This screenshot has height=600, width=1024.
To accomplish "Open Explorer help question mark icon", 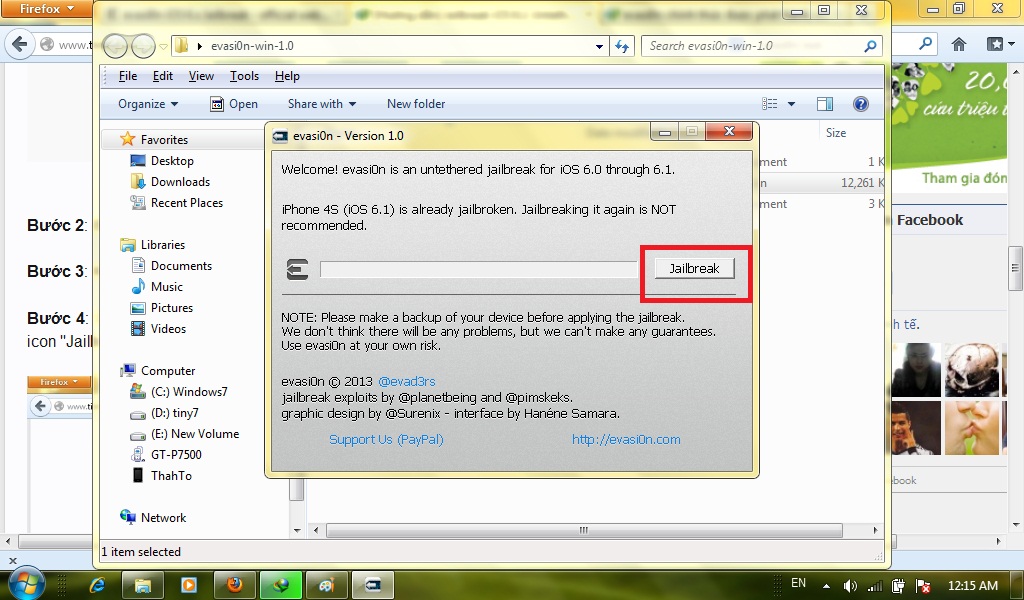I will [861, 104].
